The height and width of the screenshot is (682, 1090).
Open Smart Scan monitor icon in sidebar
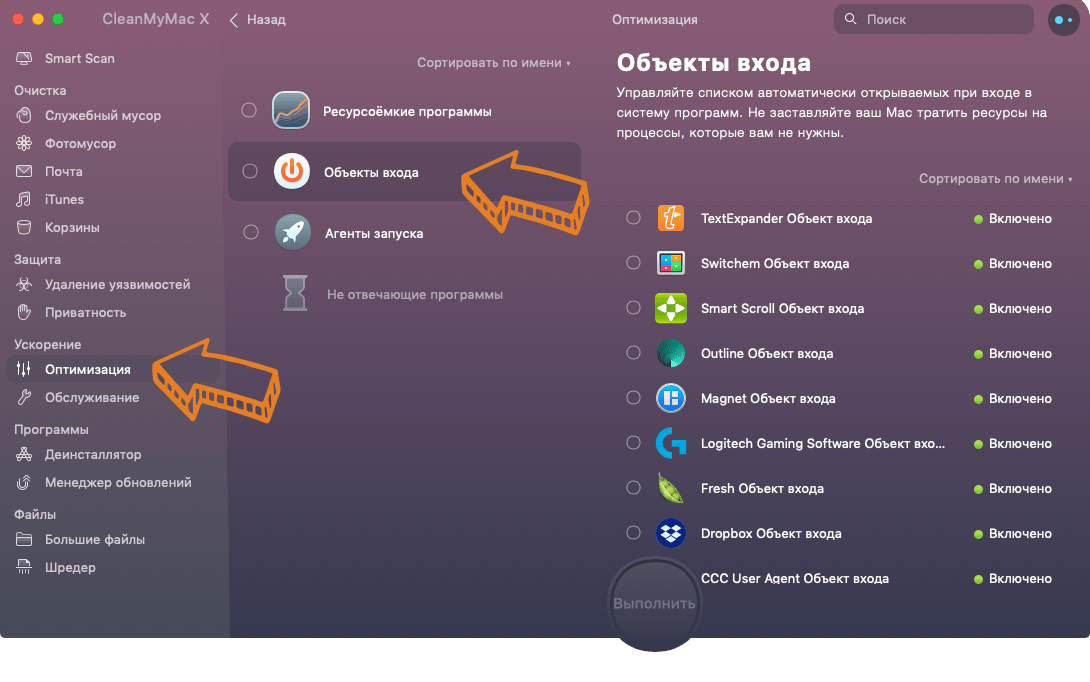tap(24, 58)
